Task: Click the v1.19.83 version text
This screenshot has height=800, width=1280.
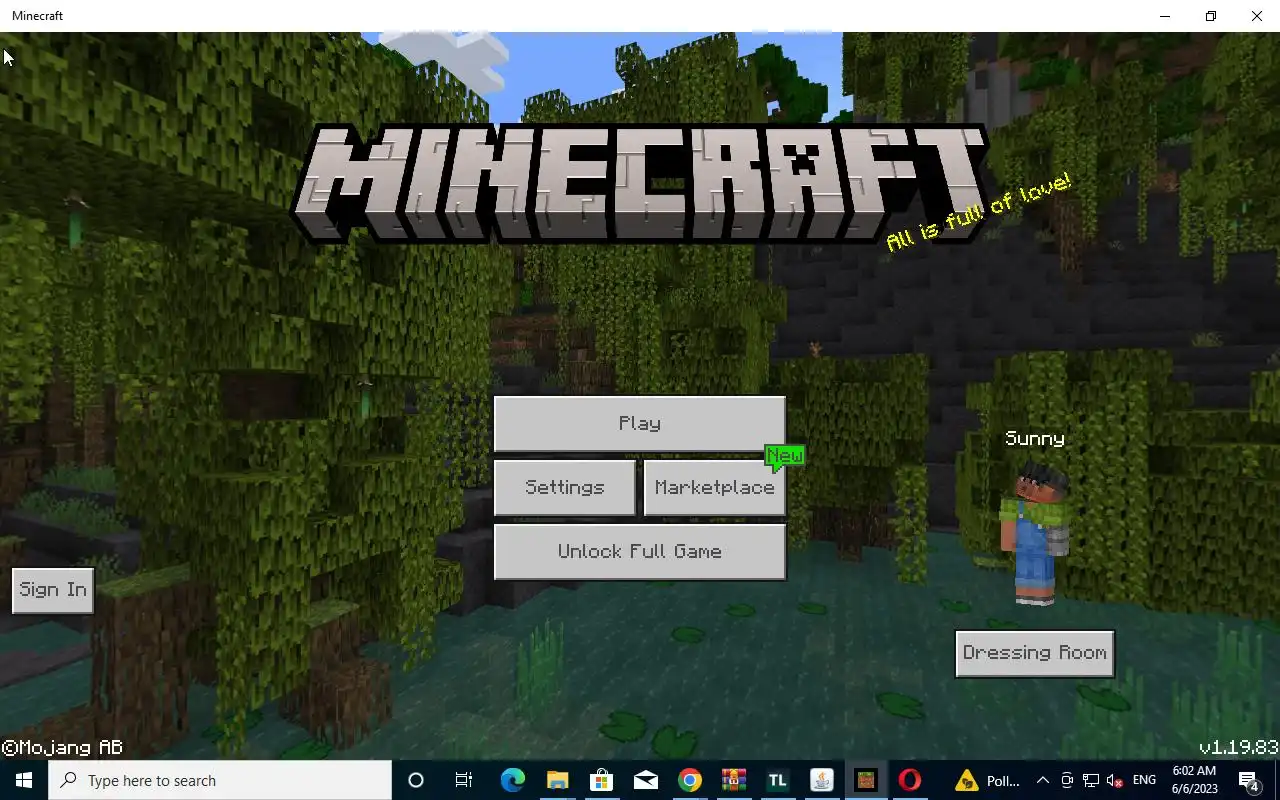Action: [x=1239, y=748]
